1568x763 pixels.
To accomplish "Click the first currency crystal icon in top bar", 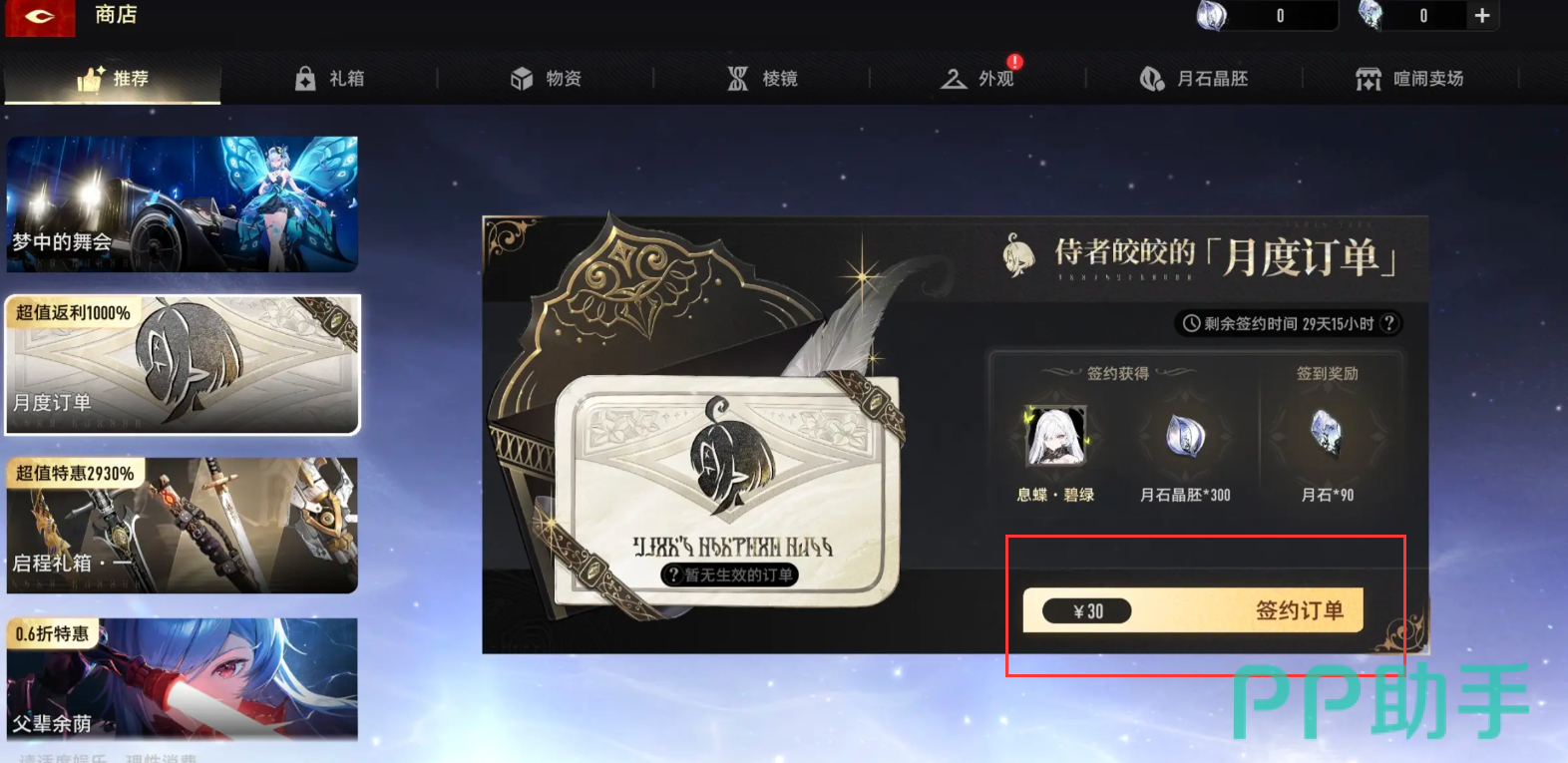I will tap(1212, 15).
